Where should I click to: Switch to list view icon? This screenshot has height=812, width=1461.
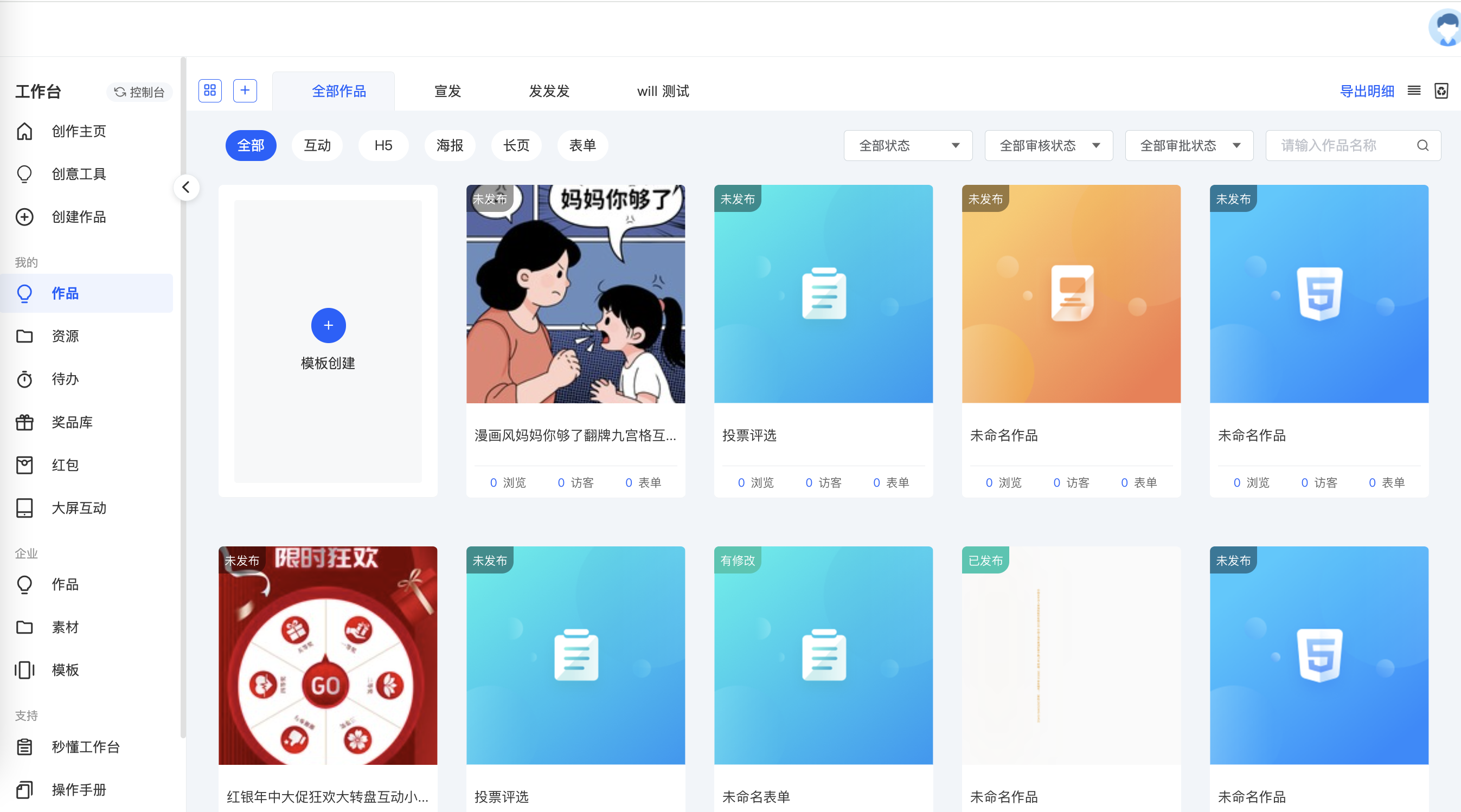point(1414,91)
